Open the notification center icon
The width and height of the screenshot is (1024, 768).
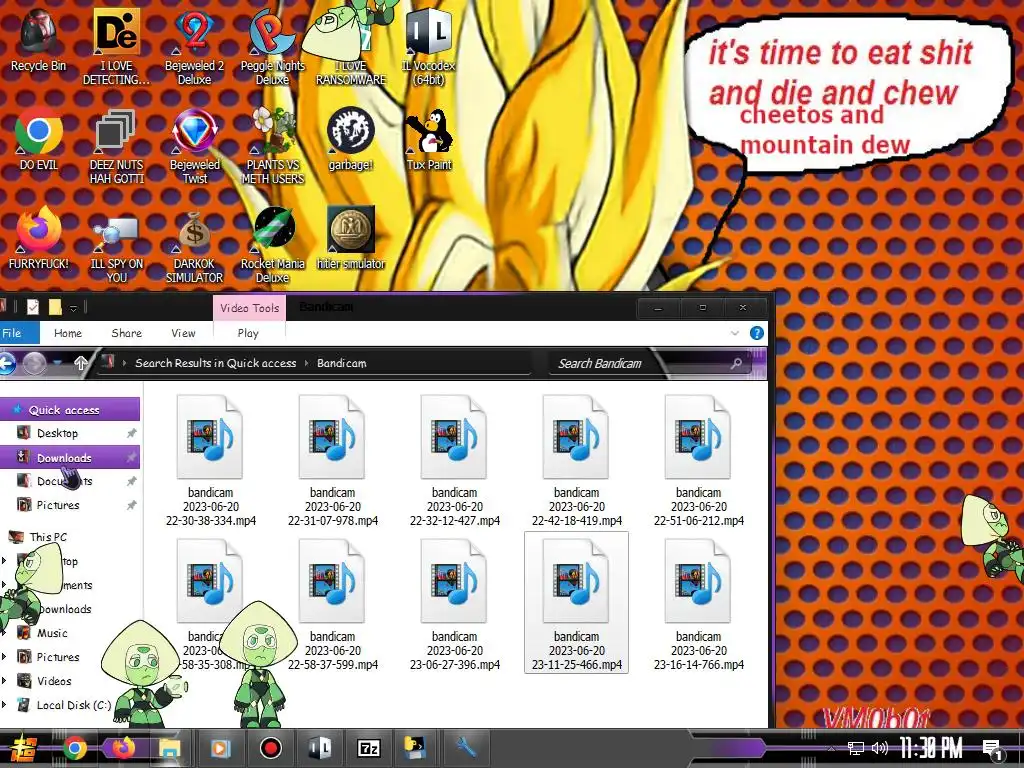click(993, 749)
